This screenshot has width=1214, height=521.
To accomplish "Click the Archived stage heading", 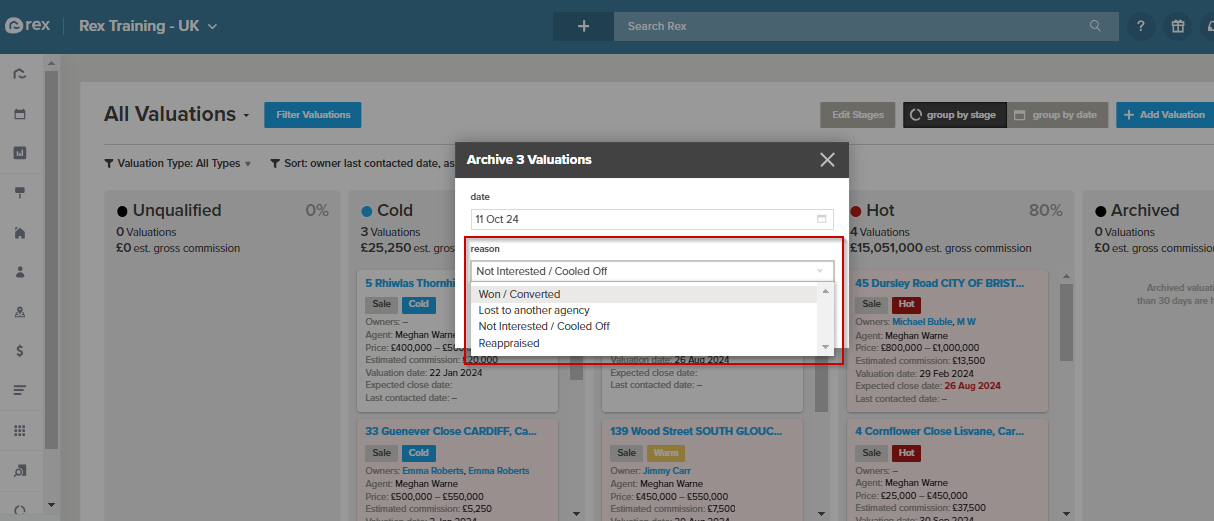I will pos(1145,211).
